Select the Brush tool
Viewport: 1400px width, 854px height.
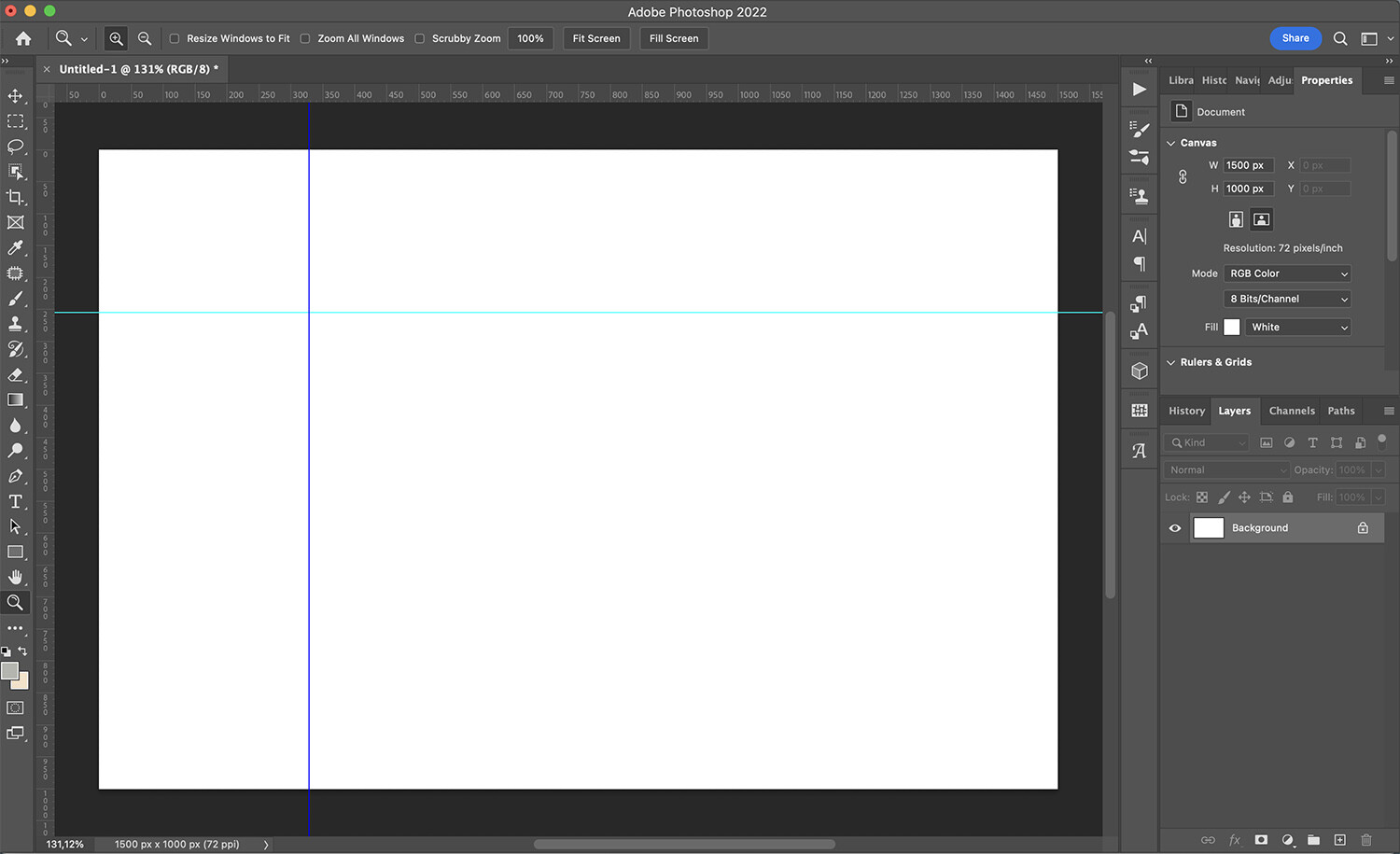15,299
